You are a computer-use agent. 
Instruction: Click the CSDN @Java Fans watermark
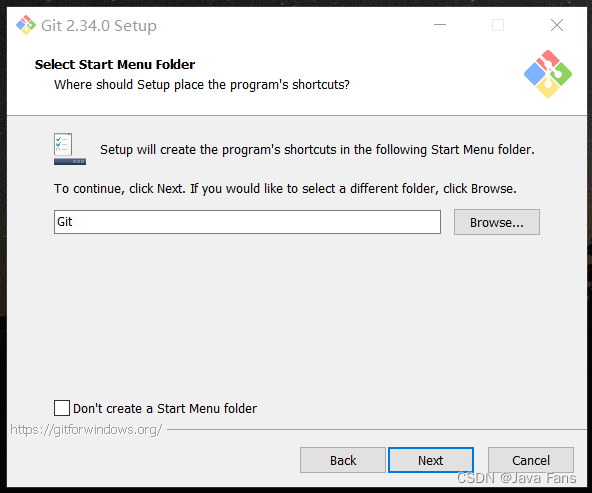tap(516, 478)
